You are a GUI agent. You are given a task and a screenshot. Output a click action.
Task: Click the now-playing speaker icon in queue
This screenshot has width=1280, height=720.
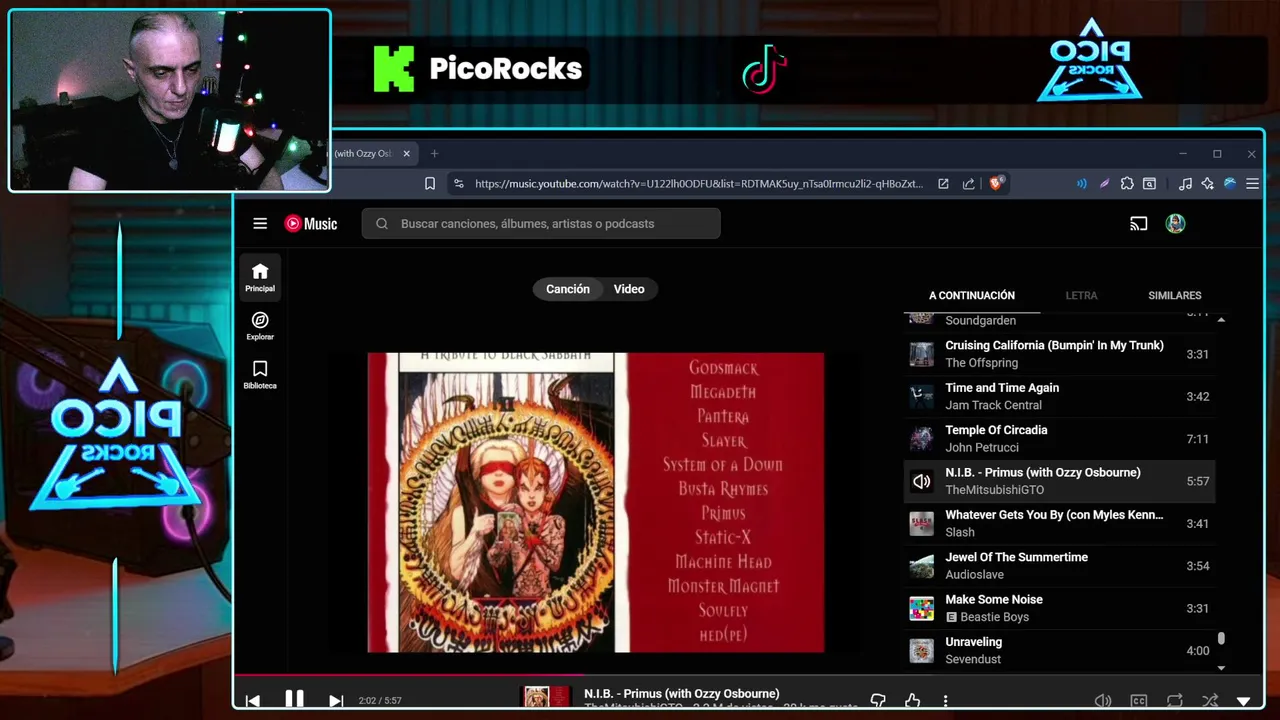point(921,481)
